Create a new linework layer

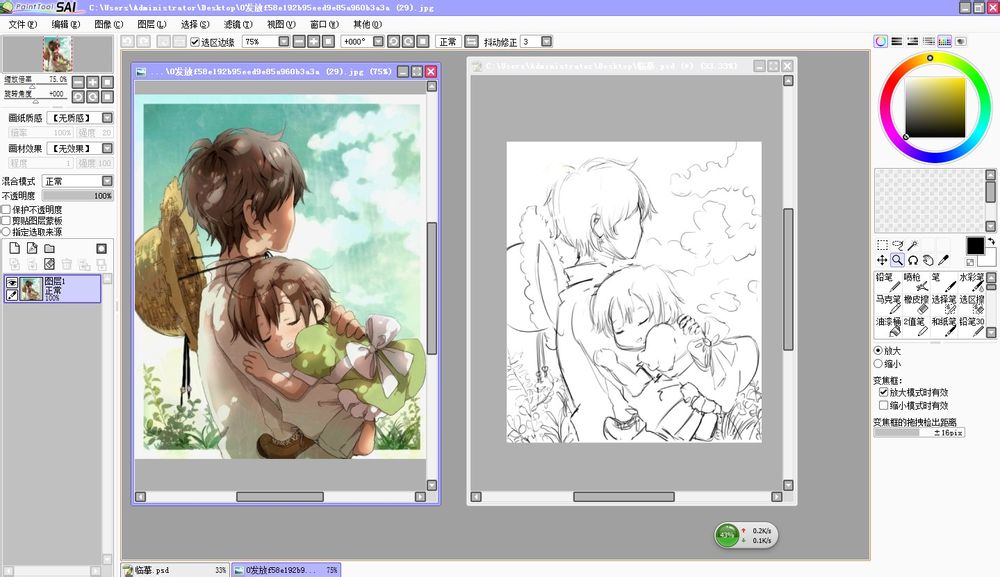click(32, 249)
